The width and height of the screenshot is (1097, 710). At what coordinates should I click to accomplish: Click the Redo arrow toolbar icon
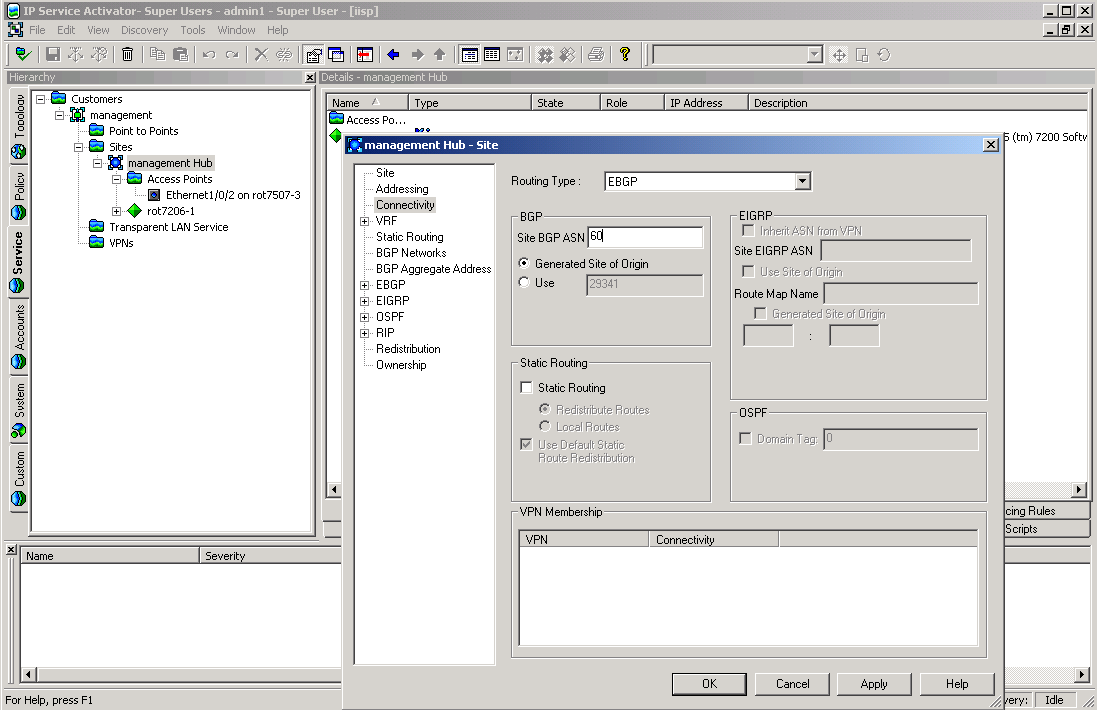tap(232, 55)
